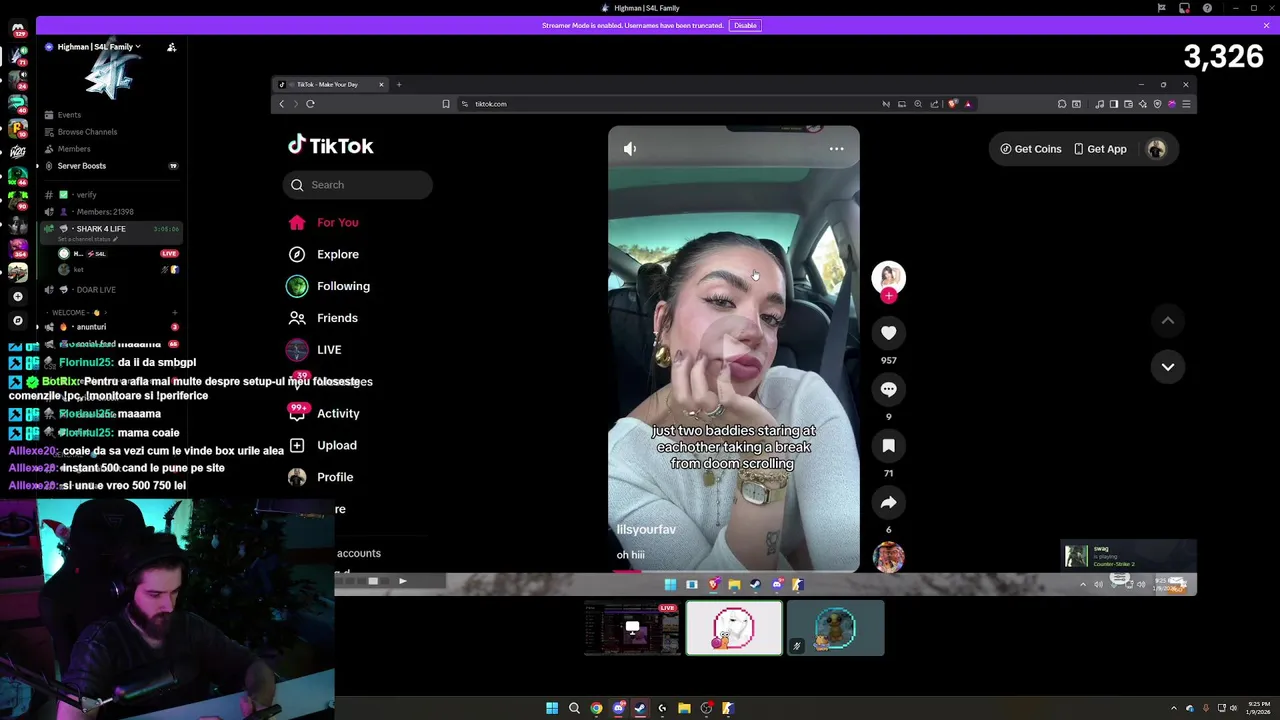
Task: Click the TikTok logo
Action: 331,146
